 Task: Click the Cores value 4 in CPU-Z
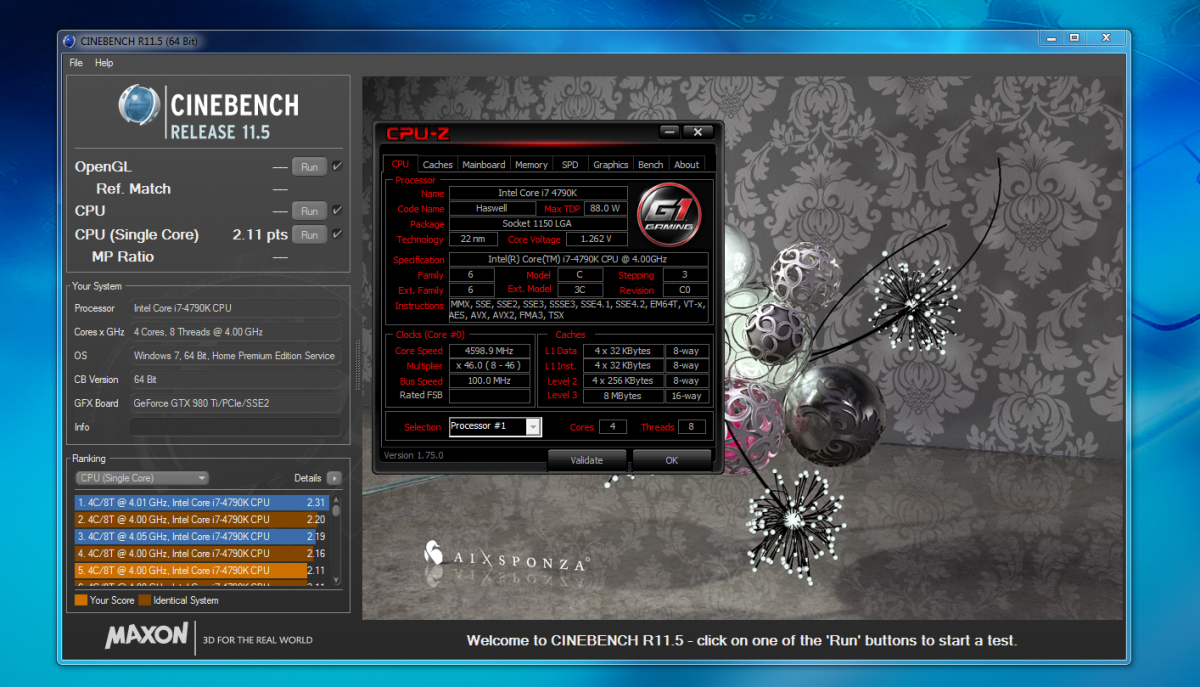pos(613,427)
